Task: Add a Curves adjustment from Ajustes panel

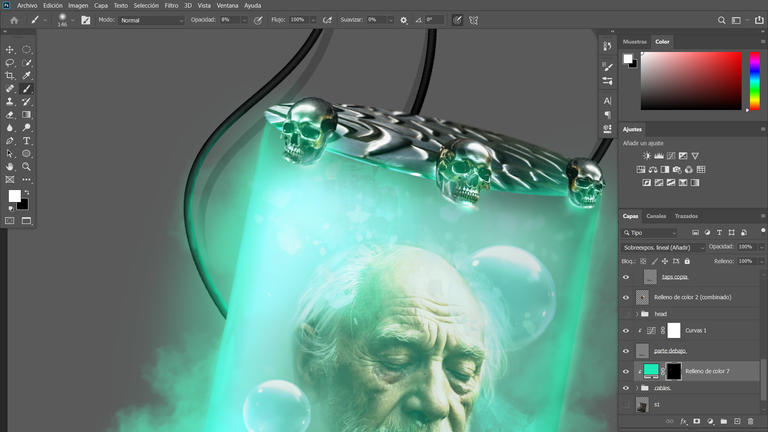Action: click(x=671, y=156)
